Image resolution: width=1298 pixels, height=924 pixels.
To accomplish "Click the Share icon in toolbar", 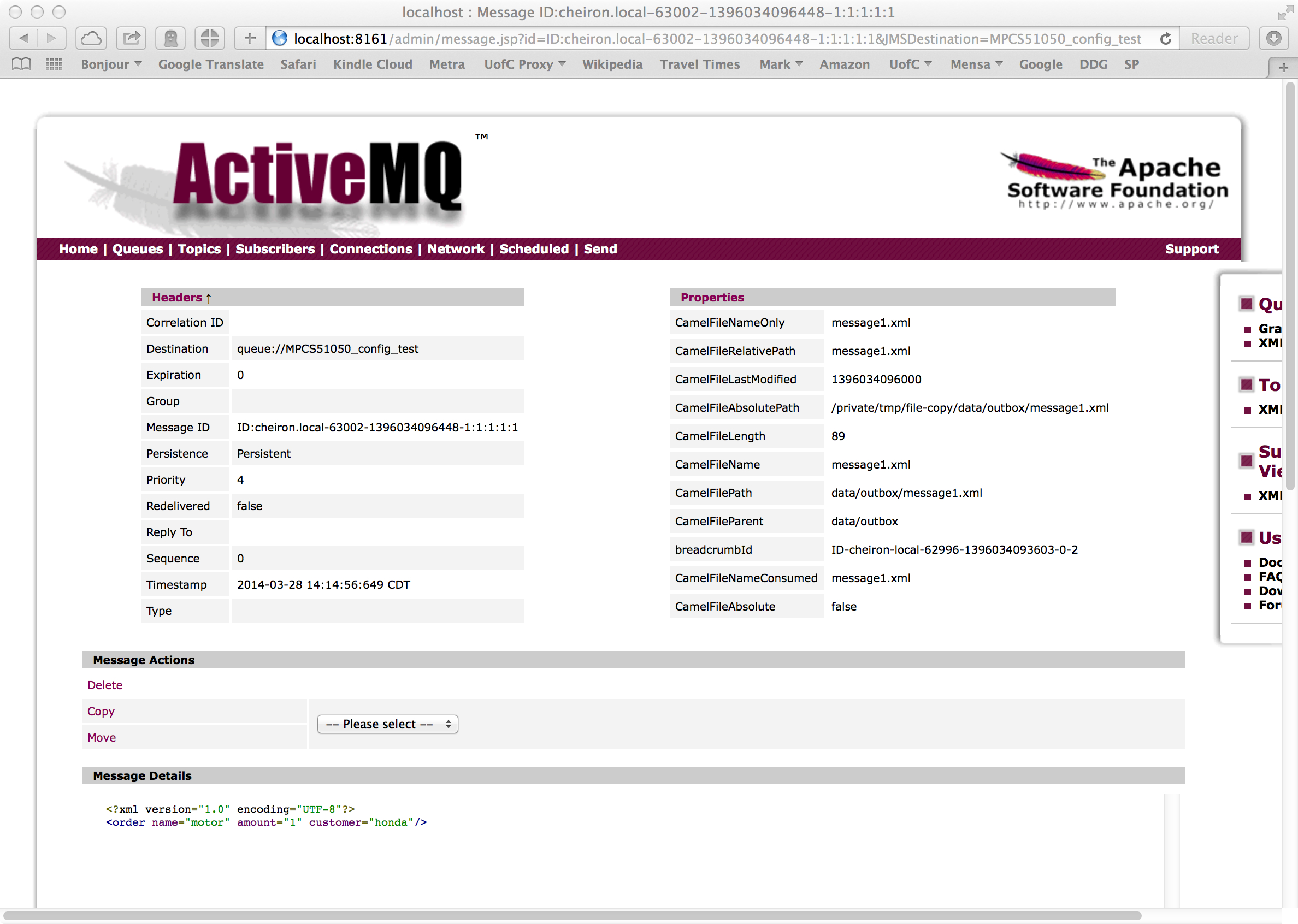I will [132, 38].
